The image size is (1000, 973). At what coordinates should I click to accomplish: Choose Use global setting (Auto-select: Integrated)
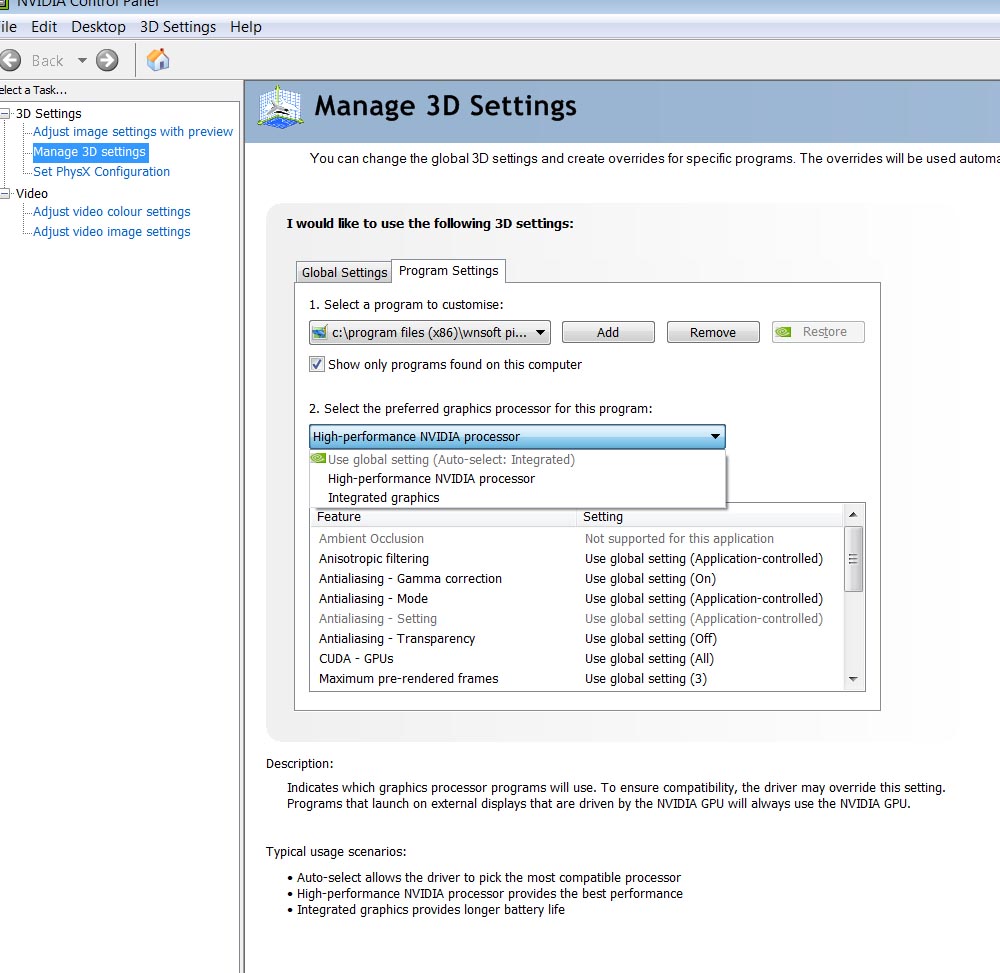coord(517,459)
